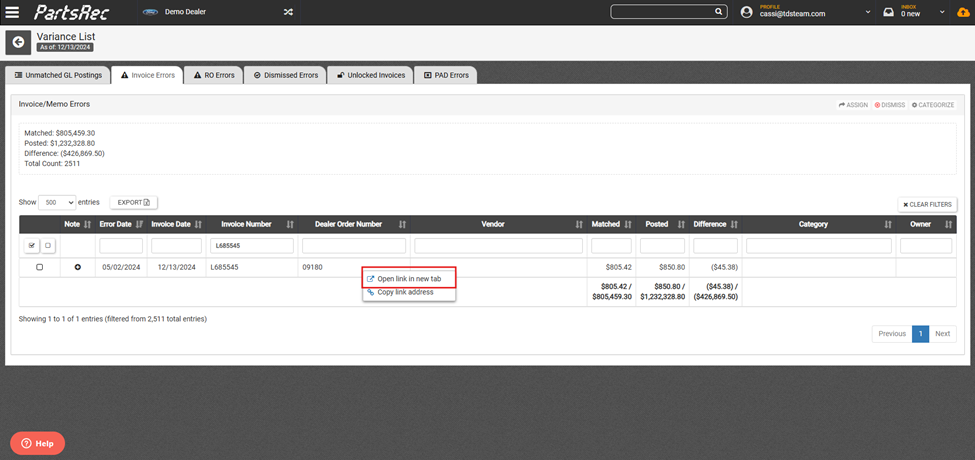Click the deselect-all empty box button
Image resolution: width=975 pixels, height=460 pixels.
[x=47, y=246]
